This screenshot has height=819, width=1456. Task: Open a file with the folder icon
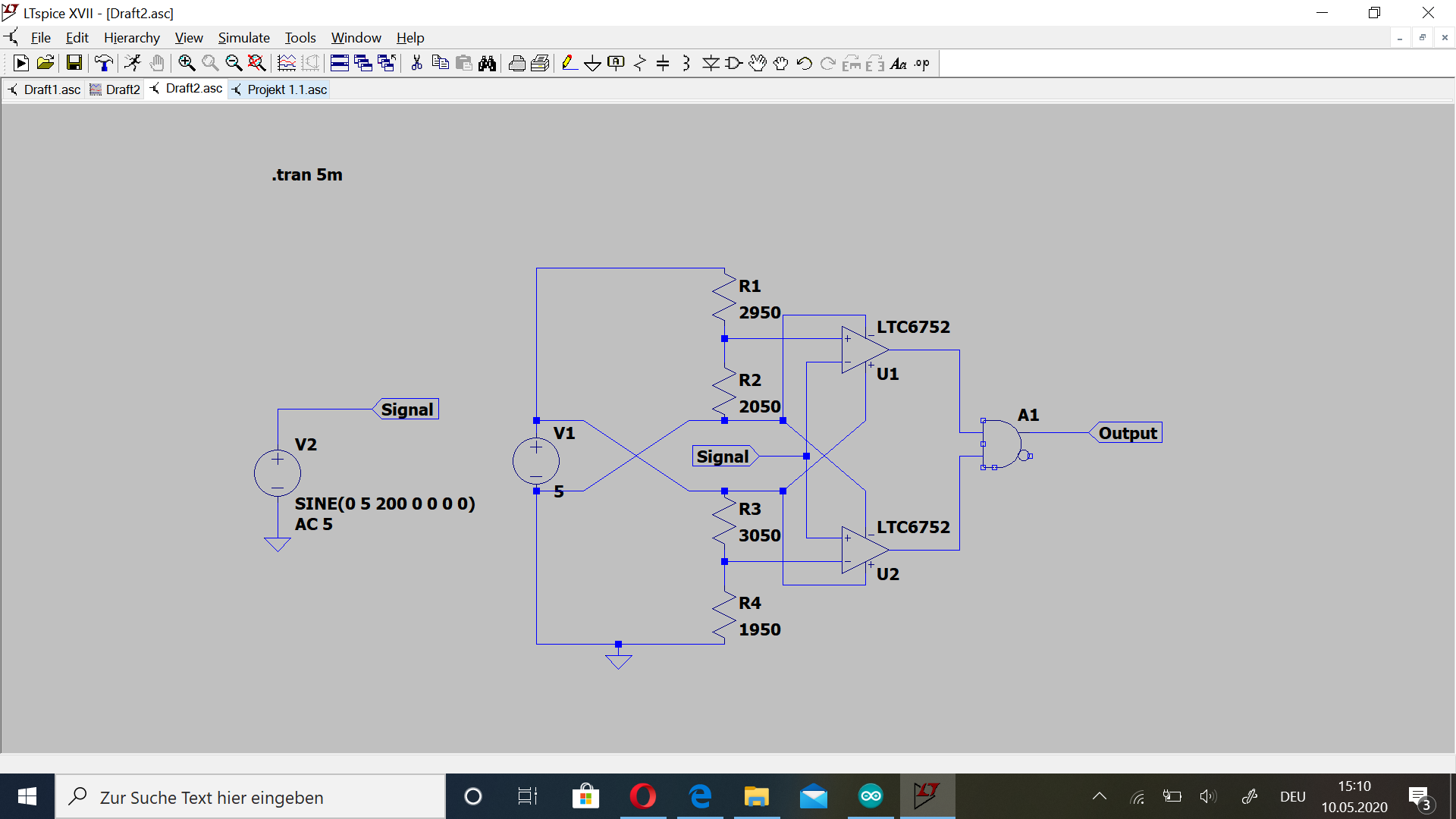tap(45, 64)
